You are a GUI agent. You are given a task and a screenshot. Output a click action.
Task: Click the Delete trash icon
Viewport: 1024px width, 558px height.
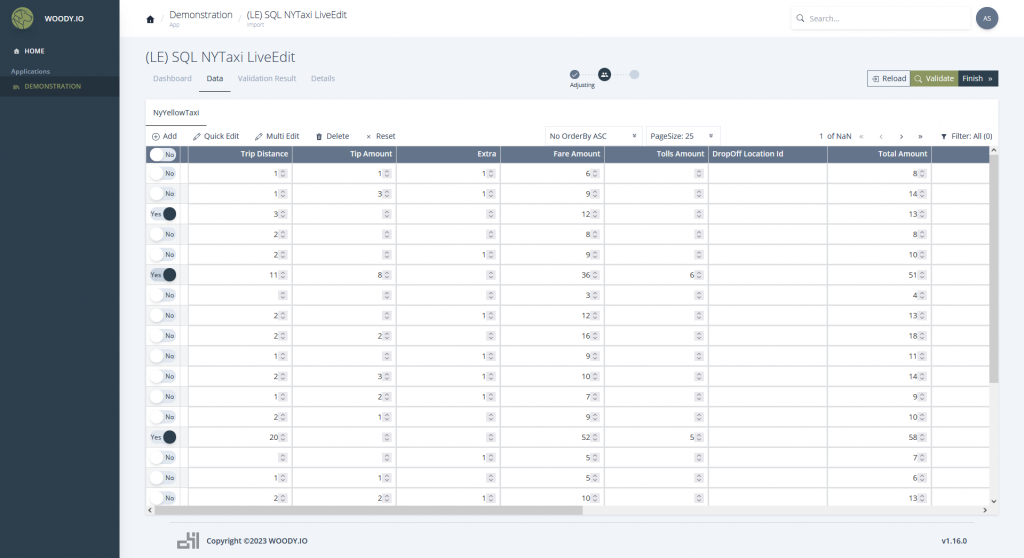pos(319,136)
